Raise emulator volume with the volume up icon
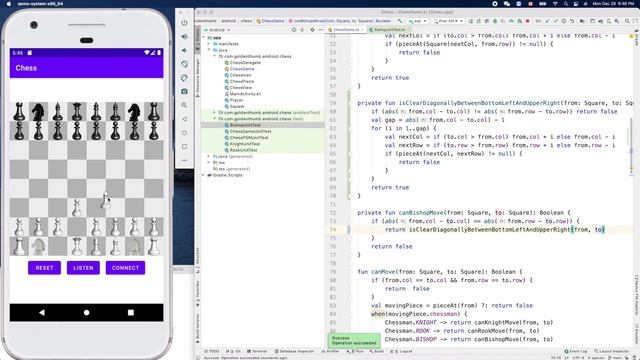640x360 pixels. coord(184,36)
